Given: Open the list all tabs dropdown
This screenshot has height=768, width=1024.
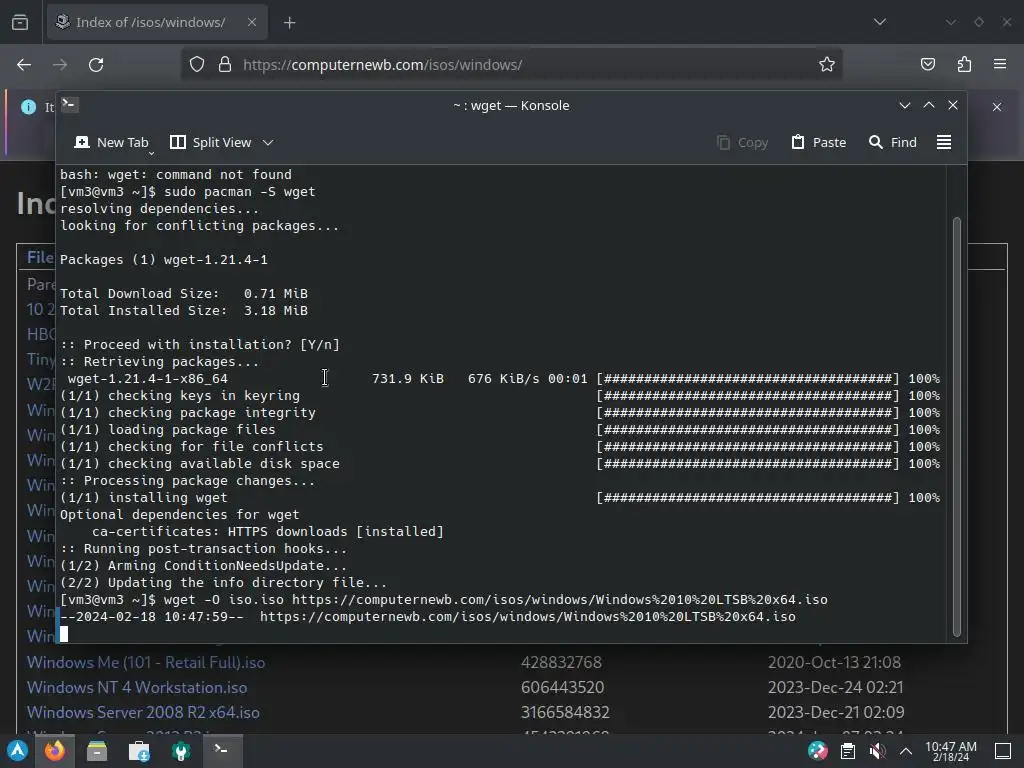Looking at the screenshot, I should [x=880, y=22].
